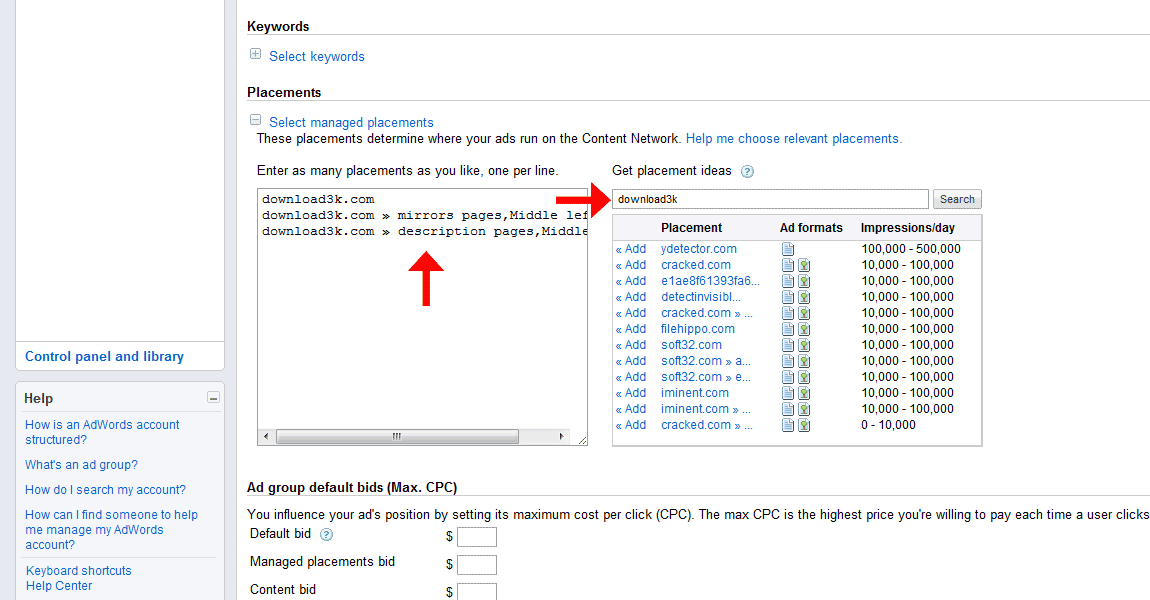This screenshot has width=1150, height=600.
Task: Click text ad icon for soft32.com » a...
Action: pyautogui.click(x=788, y=361)
